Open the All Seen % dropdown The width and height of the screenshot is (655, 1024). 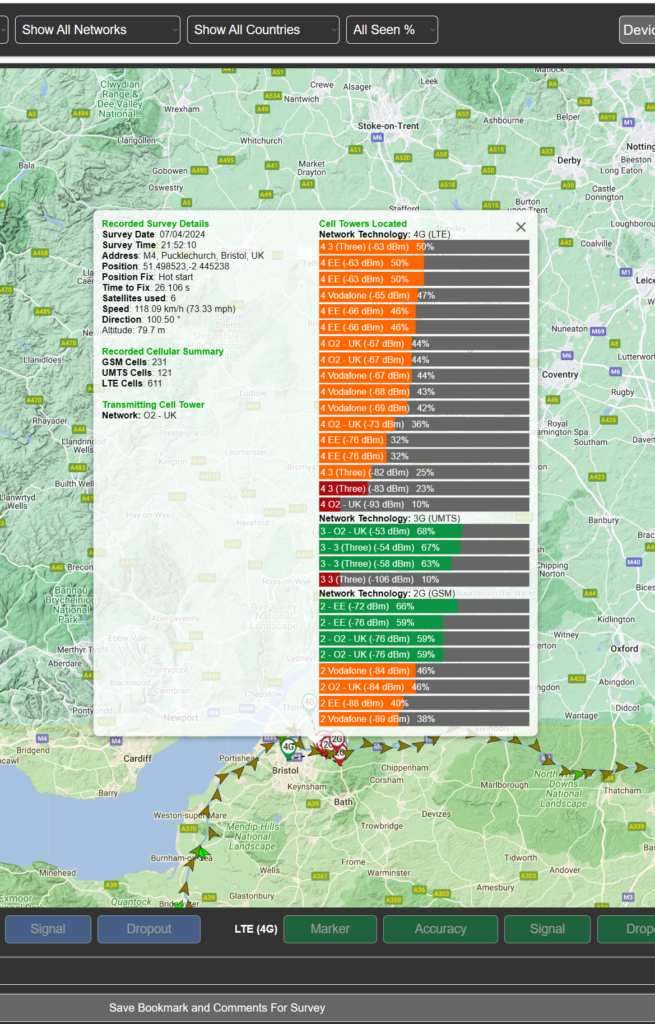coord(392,29)
